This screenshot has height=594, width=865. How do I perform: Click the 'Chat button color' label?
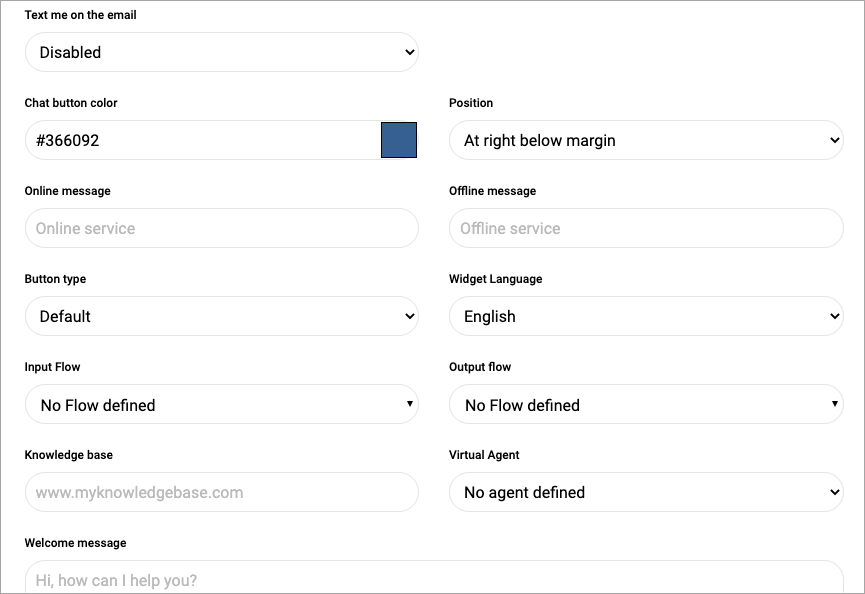pyautogui.click(x=71, y=103)
